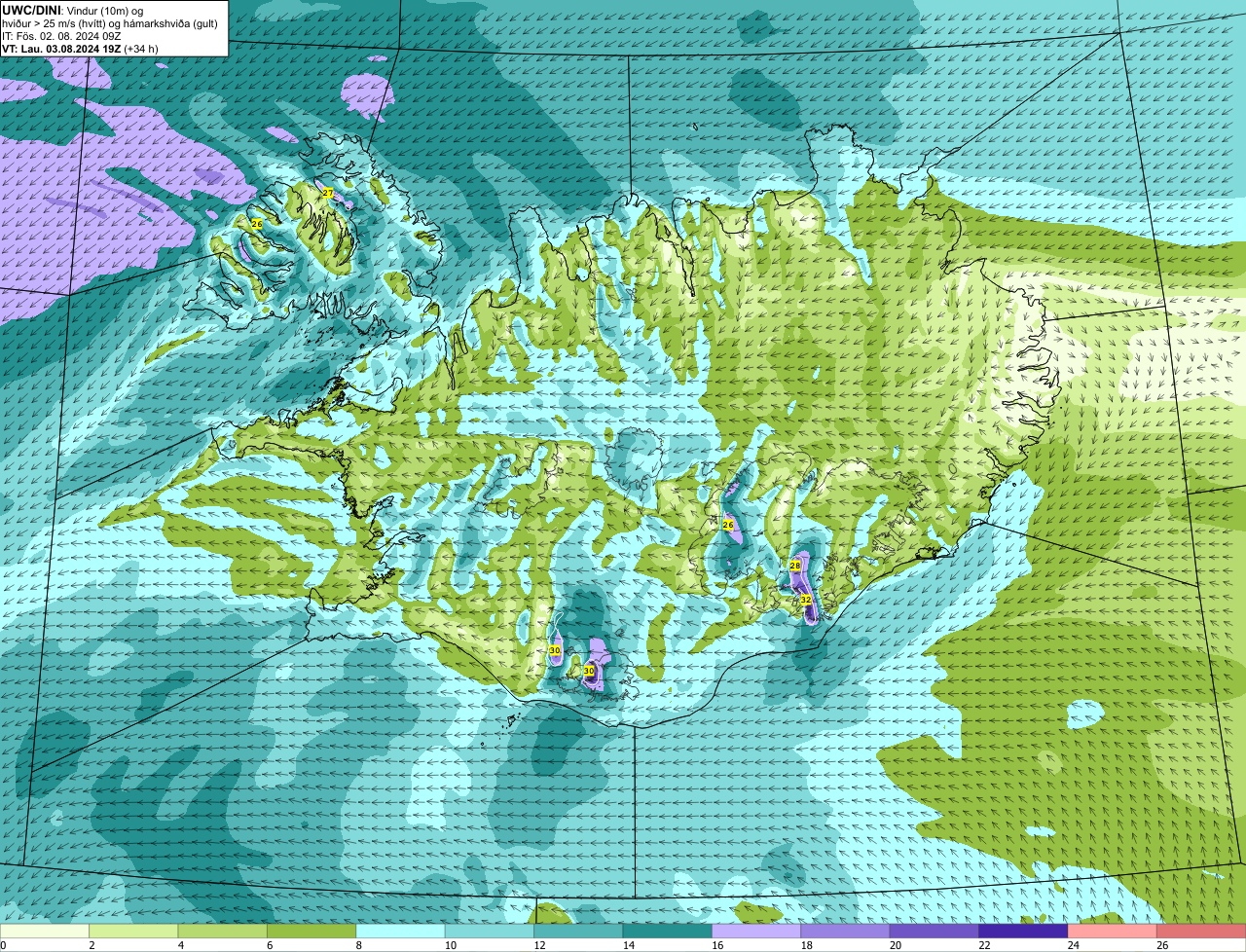Click the 0 value on the colour scale
This screenshot has height=952, width=1246.
(x=3, y=945)
